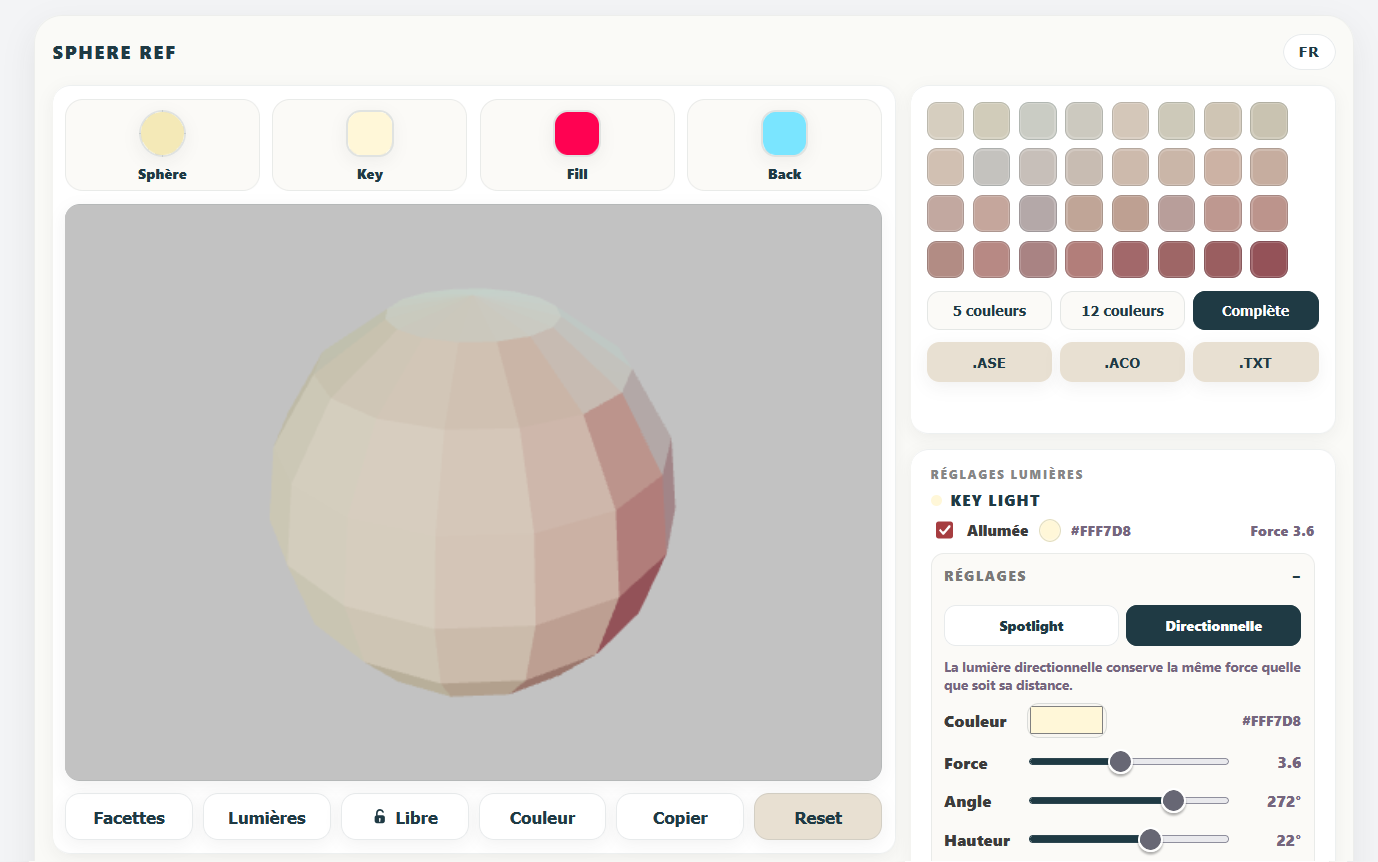Viewport: 1378px width, 862px height.
Task: Choose the cyan Back light swatch
Action: pos(784,134)
